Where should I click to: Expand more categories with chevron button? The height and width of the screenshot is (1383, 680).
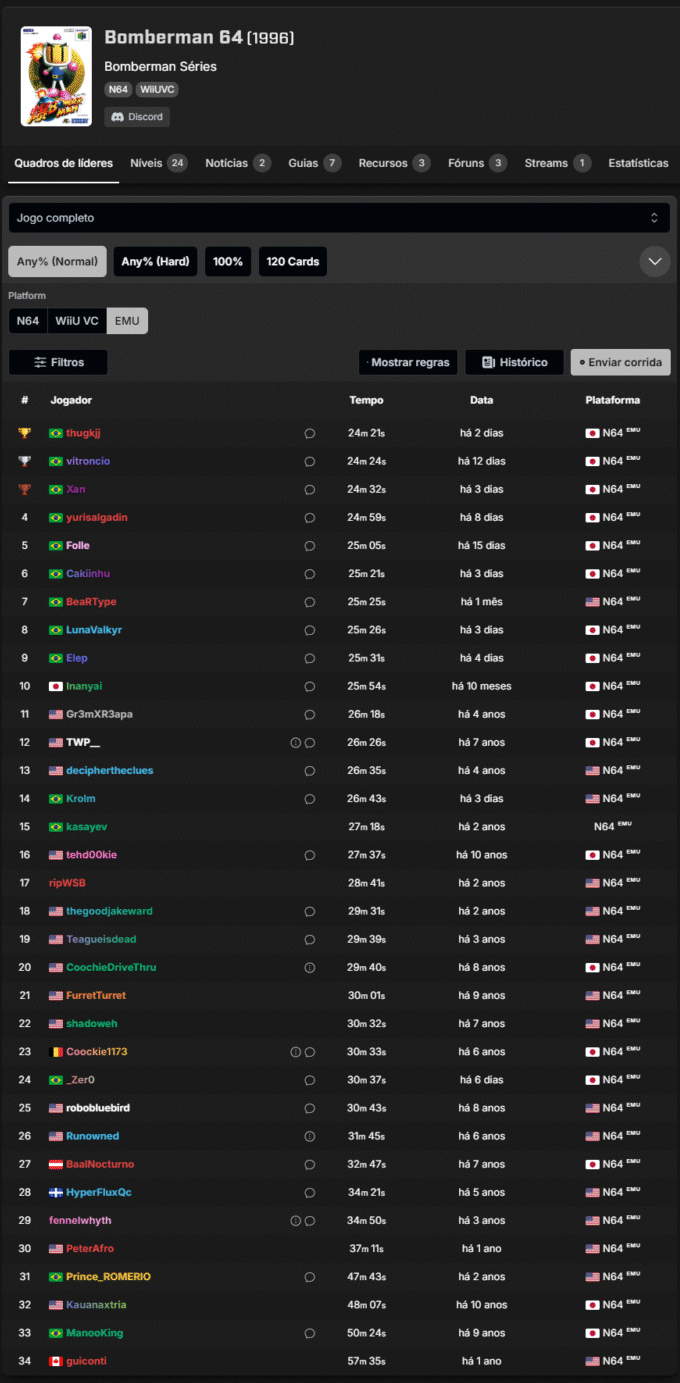point(655,262)
